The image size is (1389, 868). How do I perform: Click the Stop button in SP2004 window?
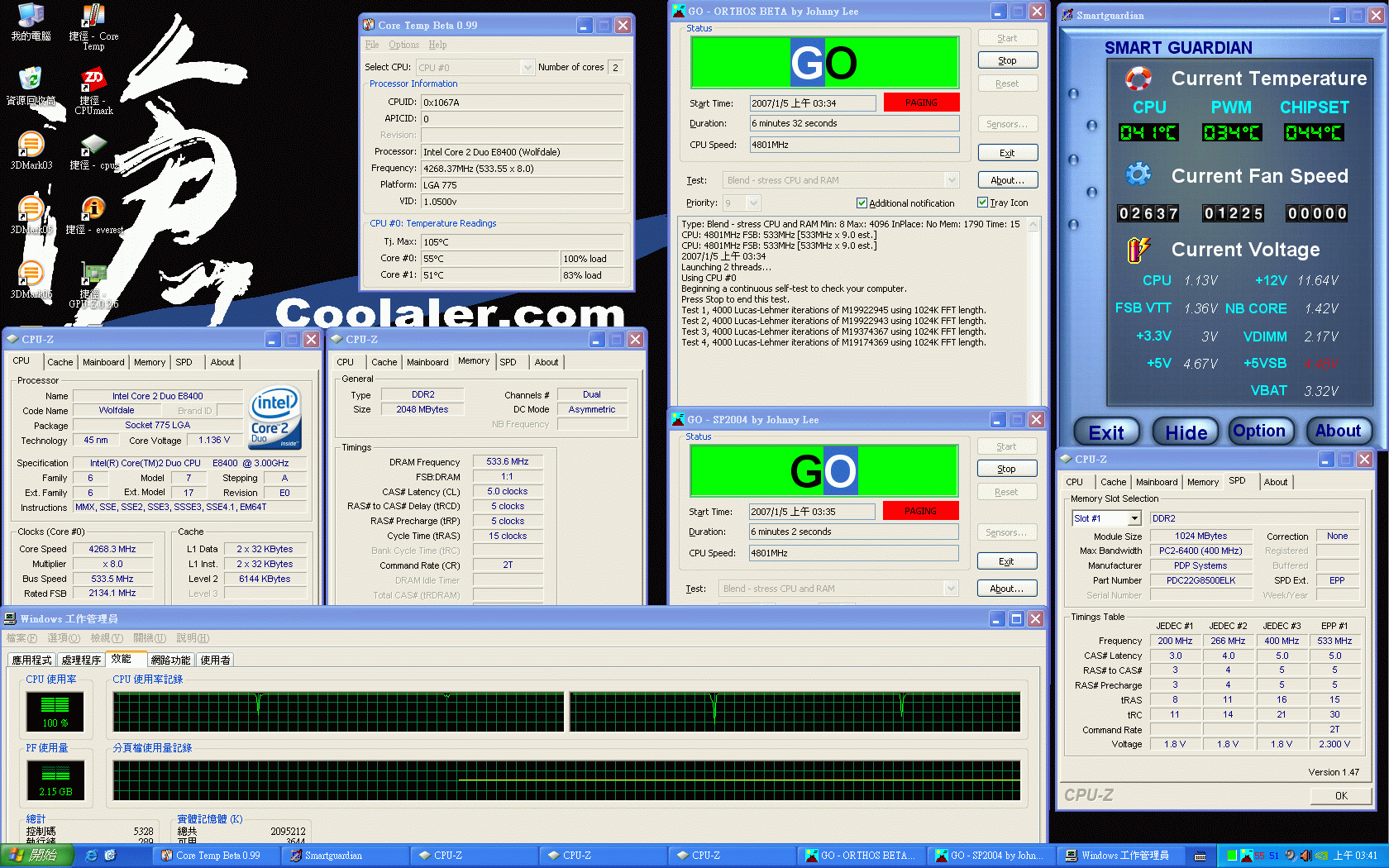coord(1006,469)
